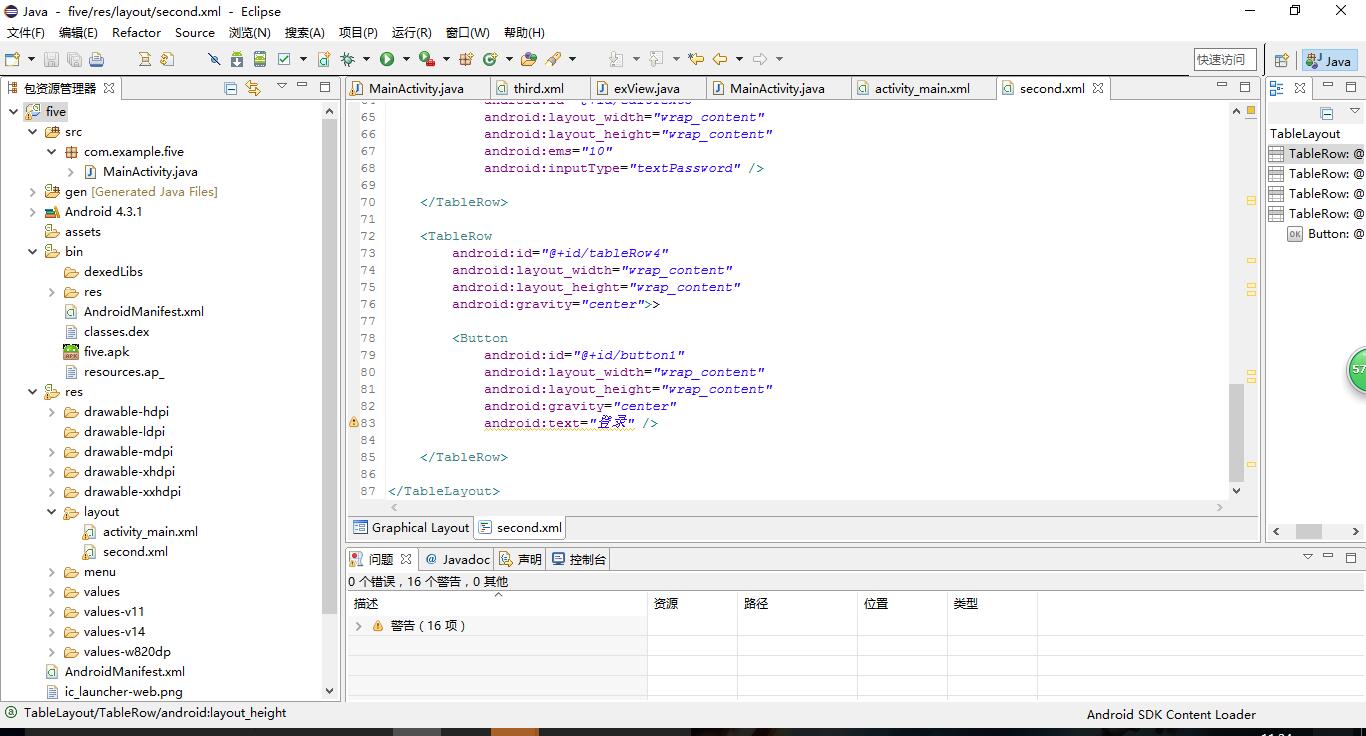Switch to Graphical Layout tab
The image size is (1366, 736).
point(410,528)
